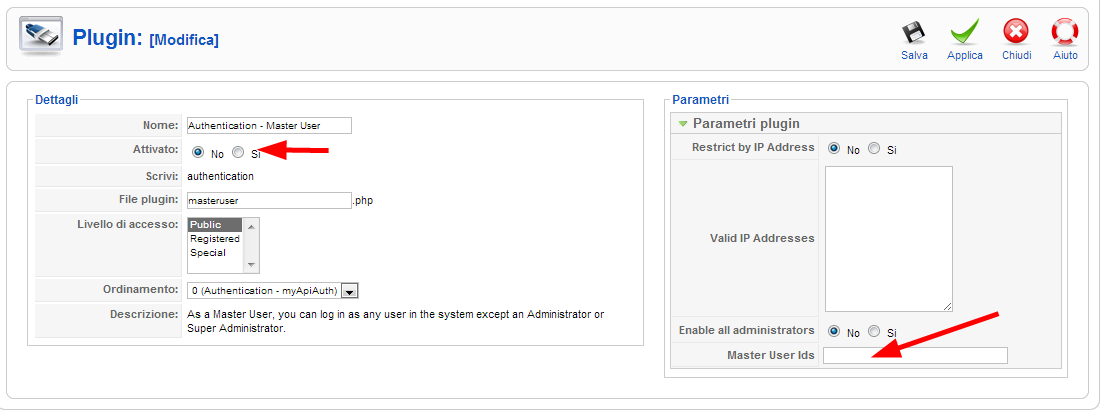1103x413 pixels.
Task: Click the Nome text field
Action: click(269, 125)
